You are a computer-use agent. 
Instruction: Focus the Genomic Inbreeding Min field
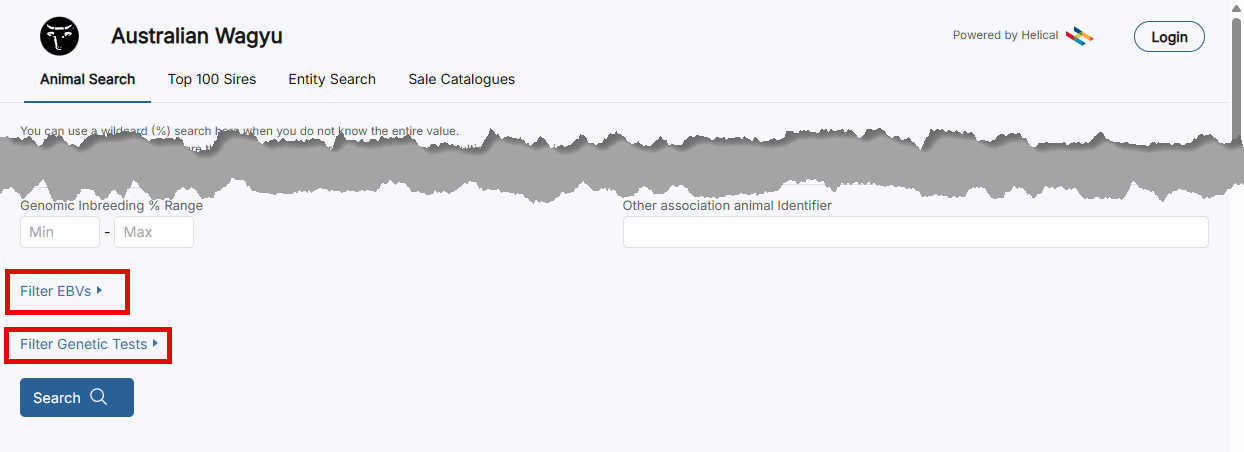click(x=60, y=232)
